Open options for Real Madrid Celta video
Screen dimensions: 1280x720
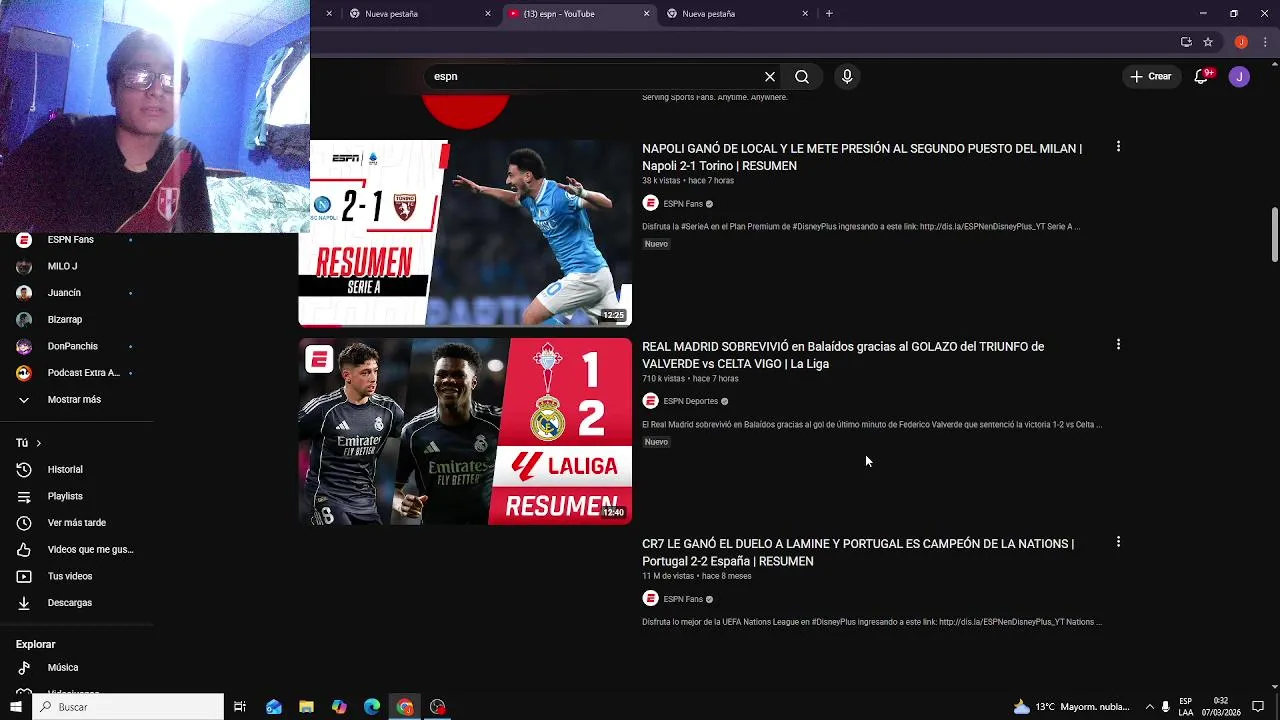click(x=1118, y=344)
